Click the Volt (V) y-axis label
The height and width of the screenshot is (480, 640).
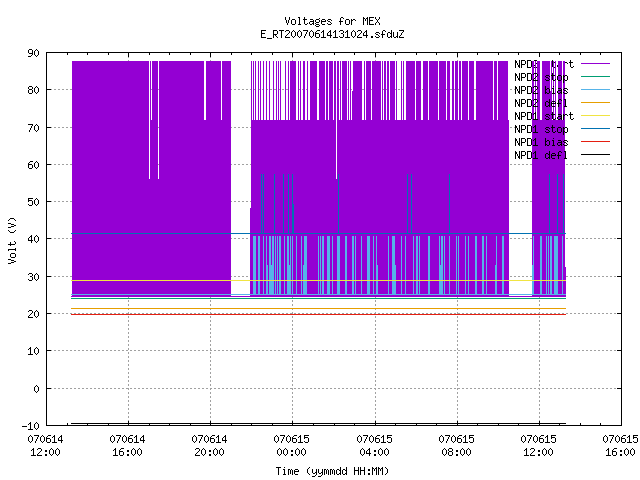tap(12, 240)
